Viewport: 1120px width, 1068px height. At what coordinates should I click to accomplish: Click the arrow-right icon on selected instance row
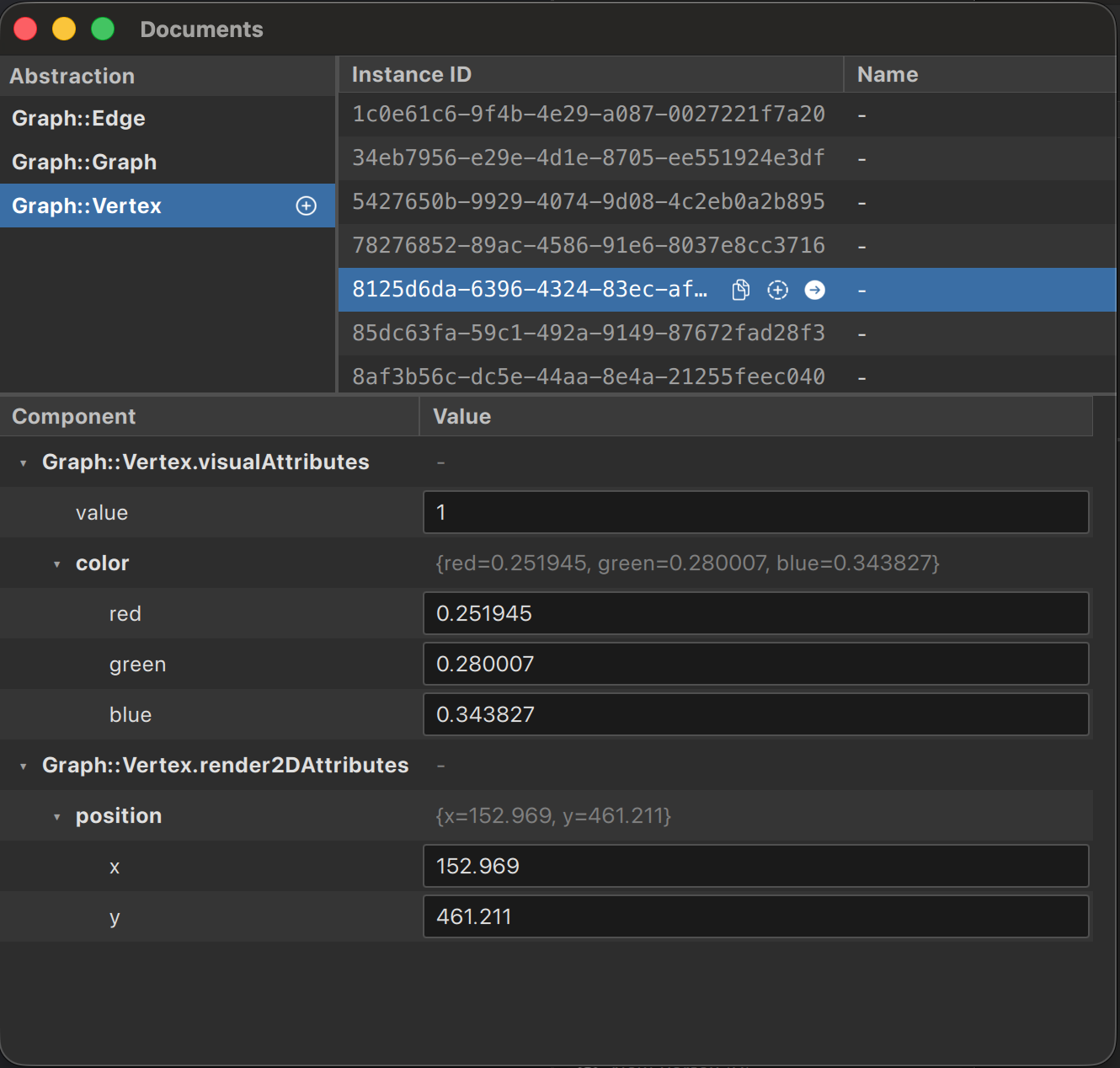coord(814,290)
